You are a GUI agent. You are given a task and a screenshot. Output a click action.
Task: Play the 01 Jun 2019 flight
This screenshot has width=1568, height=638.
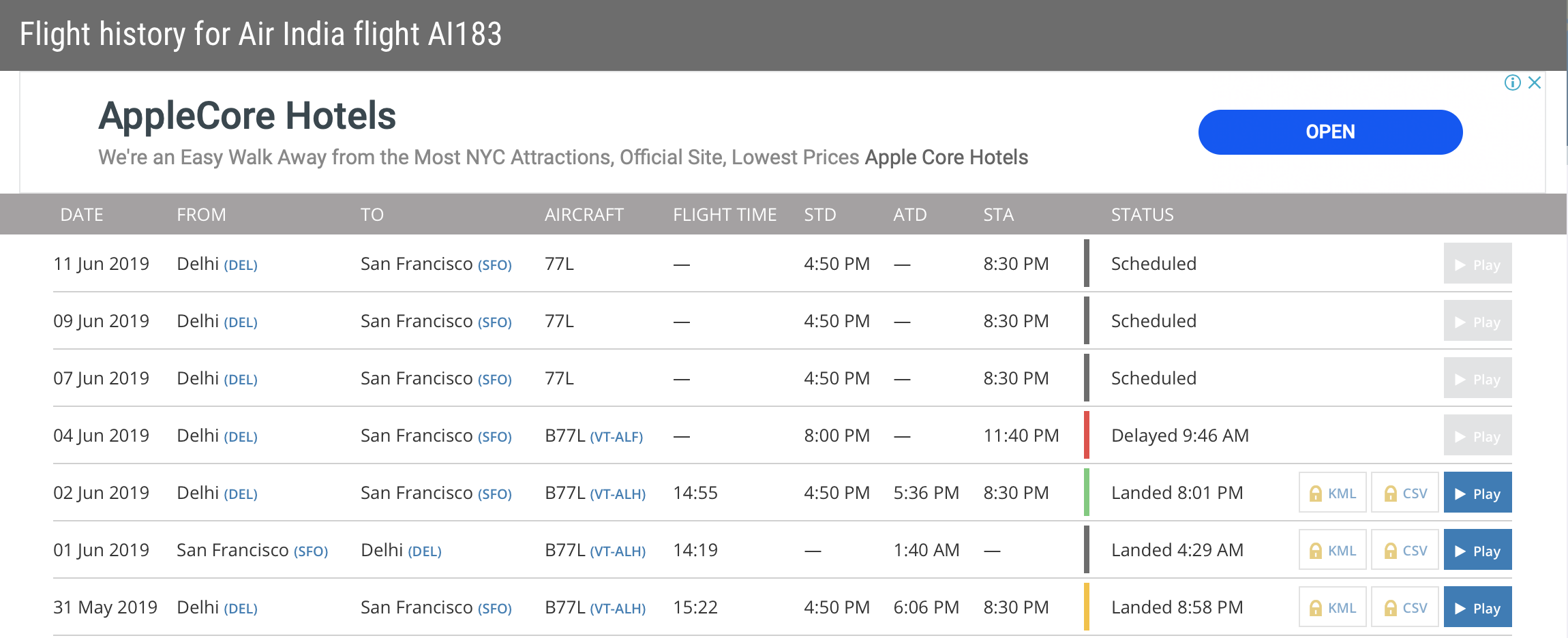[1477, 550]
